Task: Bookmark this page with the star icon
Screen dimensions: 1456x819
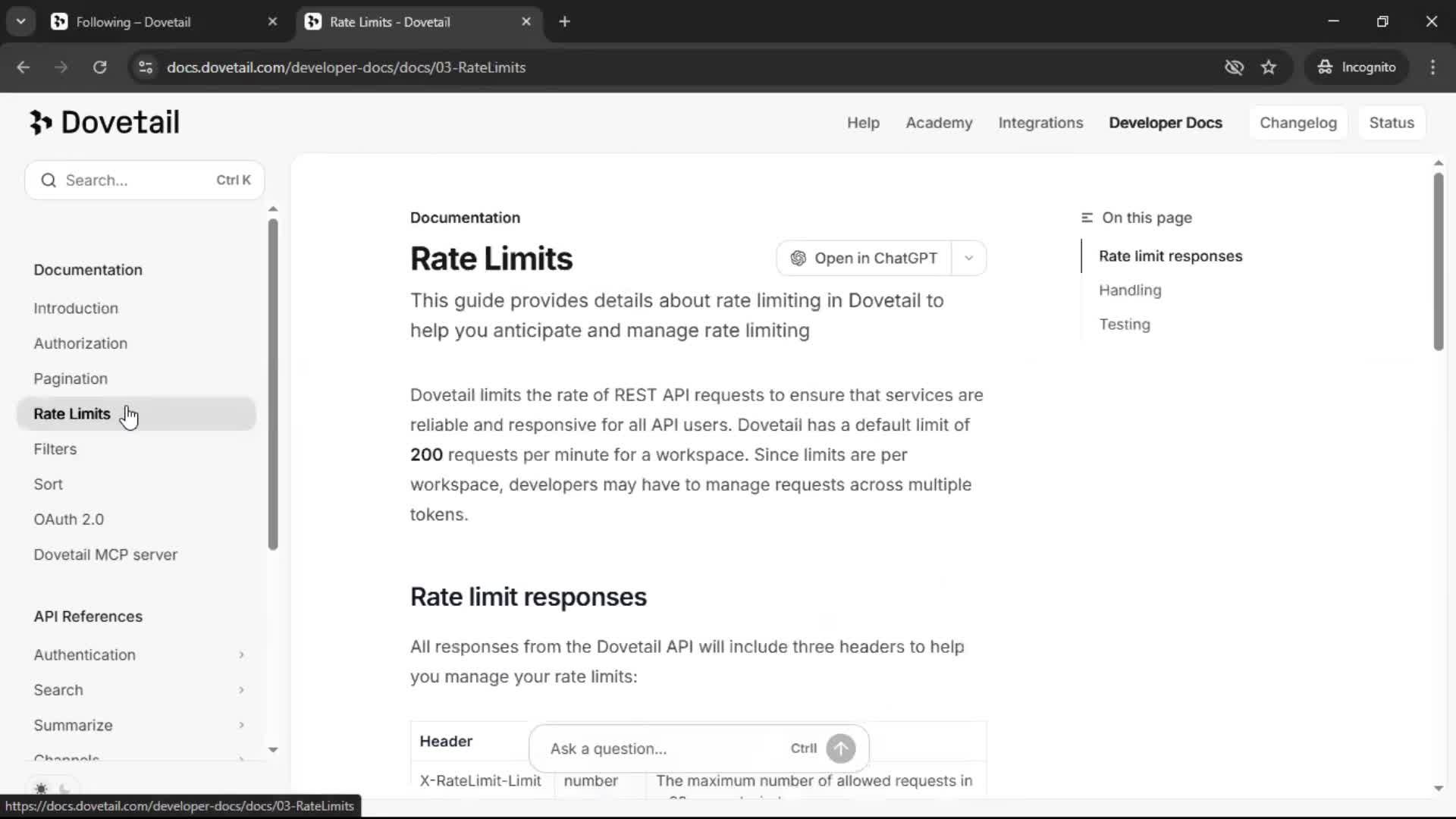Action: coord(1269,67)
